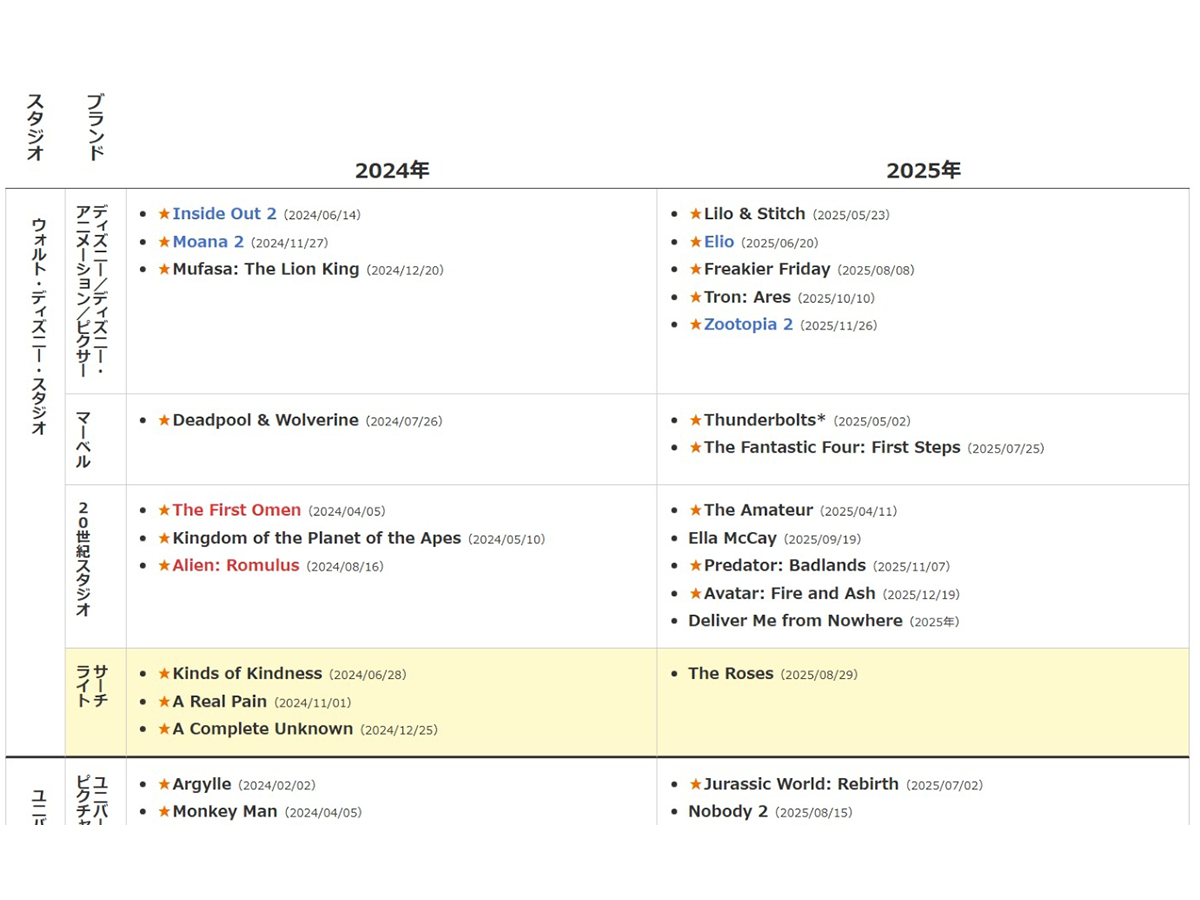Click the A Real Pain title

(220, 702)
